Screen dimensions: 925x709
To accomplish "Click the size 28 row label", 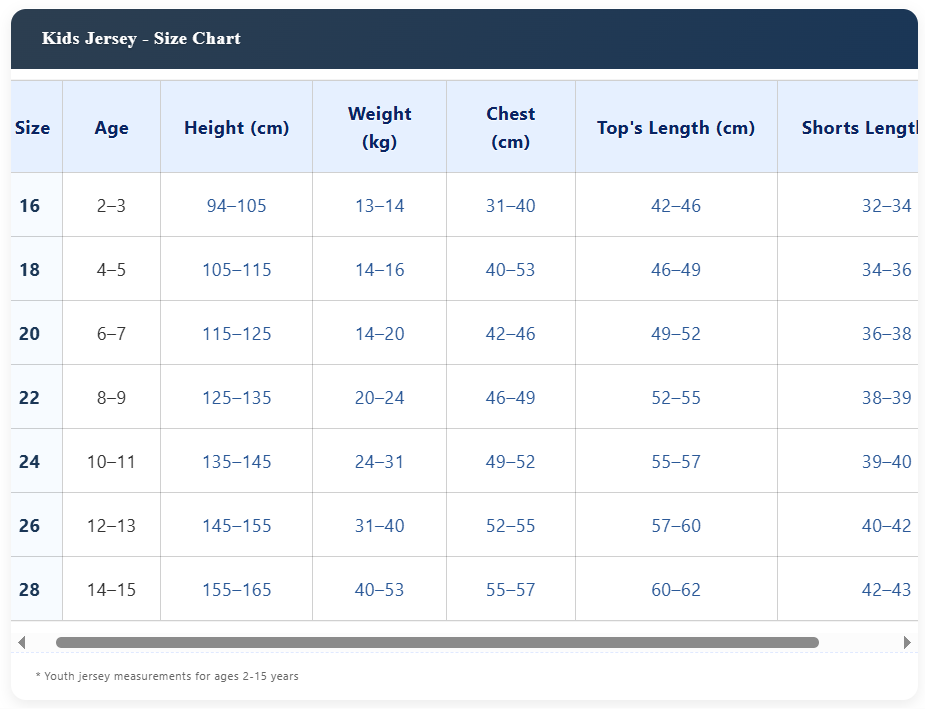I will click(x=30, y=590).
